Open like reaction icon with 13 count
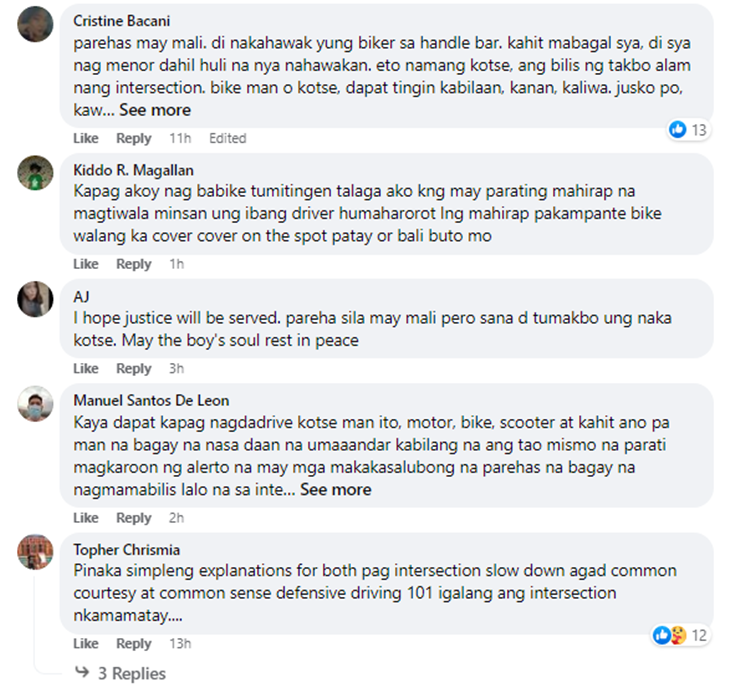750x687 pixels. click(677, 129)
